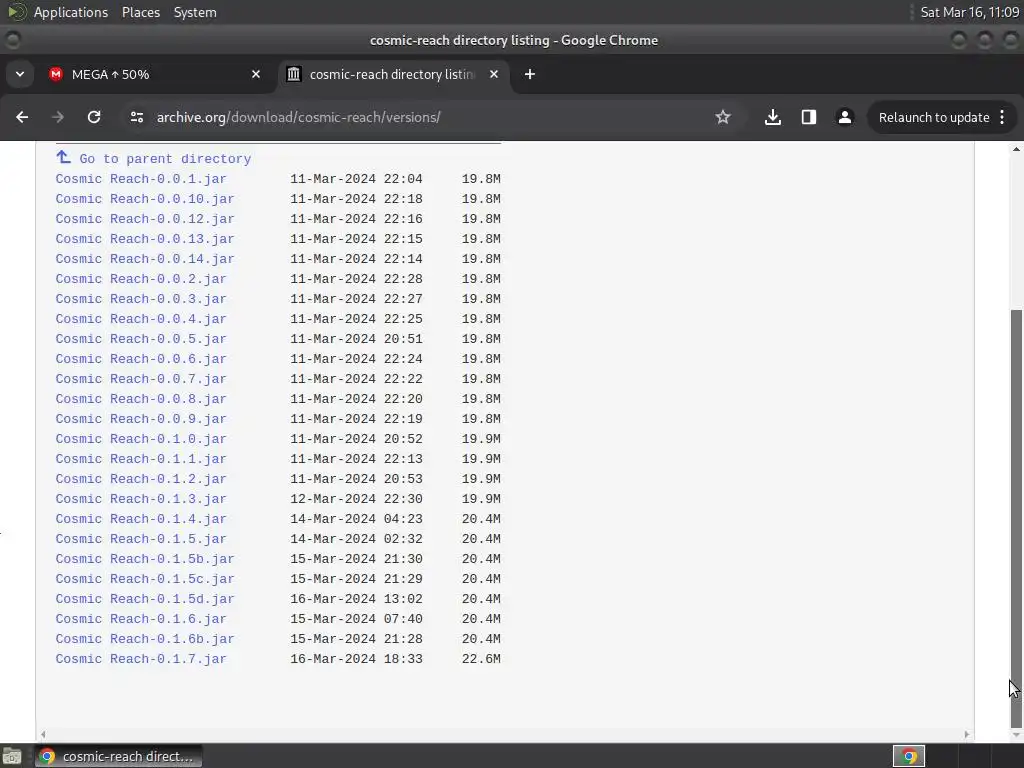Image resolution: width=1024 pixels, height=768 pixels.
Task: Open Cosmic Reach-0.0.9.jar link
Action: pos(141,419)
